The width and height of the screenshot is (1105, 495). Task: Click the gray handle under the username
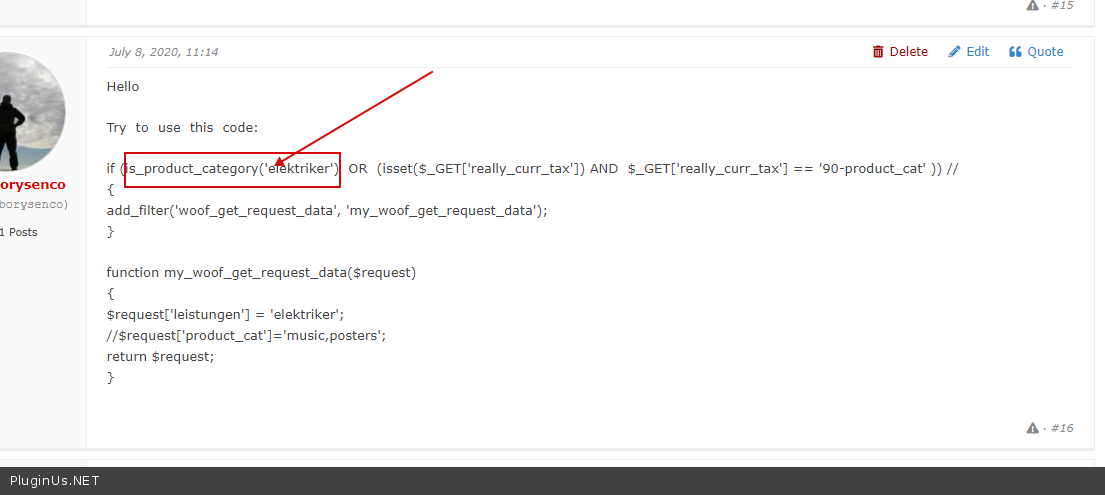(33, 204)
